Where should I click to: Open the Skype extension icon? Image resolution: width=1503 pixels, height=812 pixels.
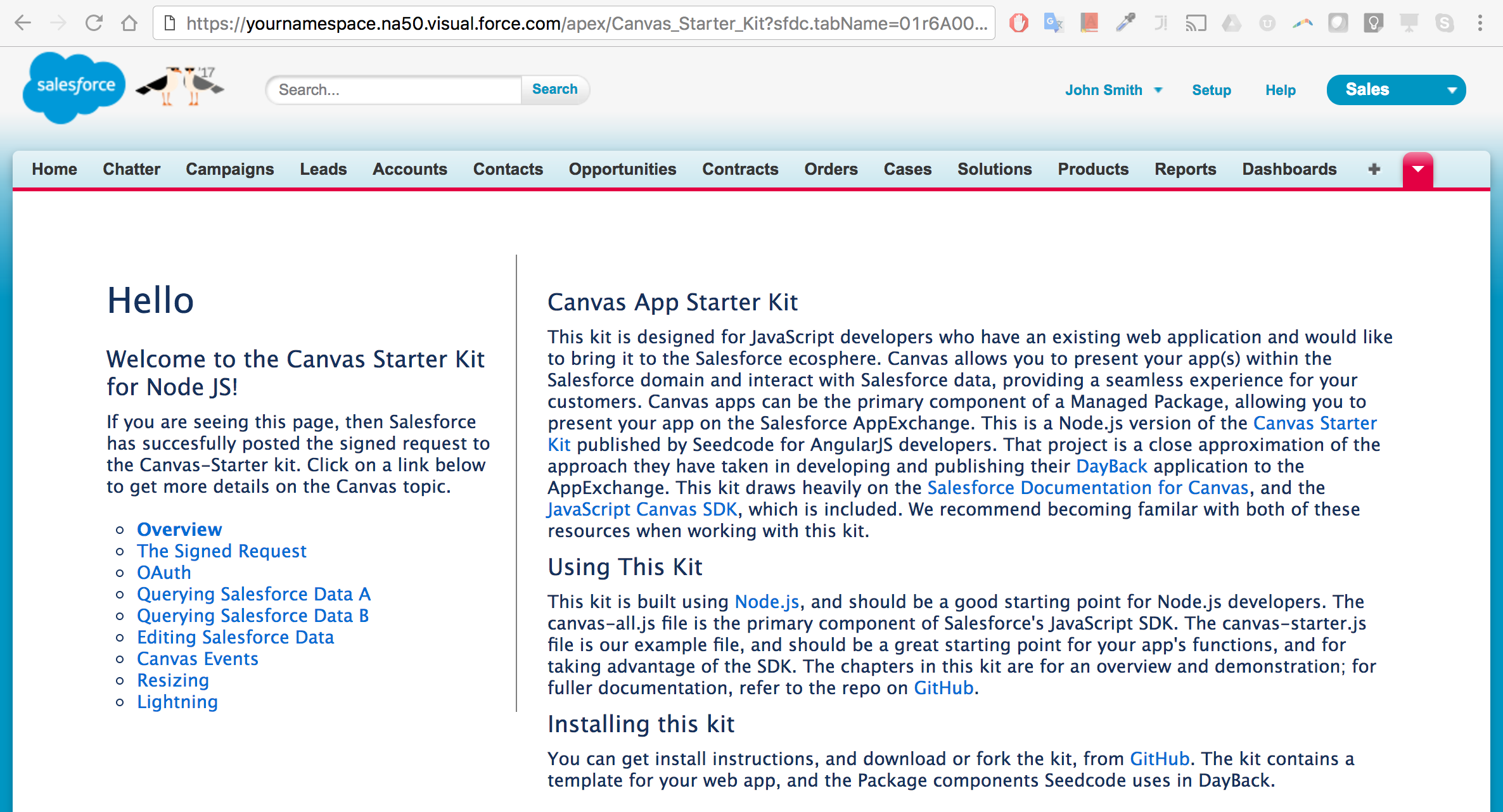tap(1445, 23)
